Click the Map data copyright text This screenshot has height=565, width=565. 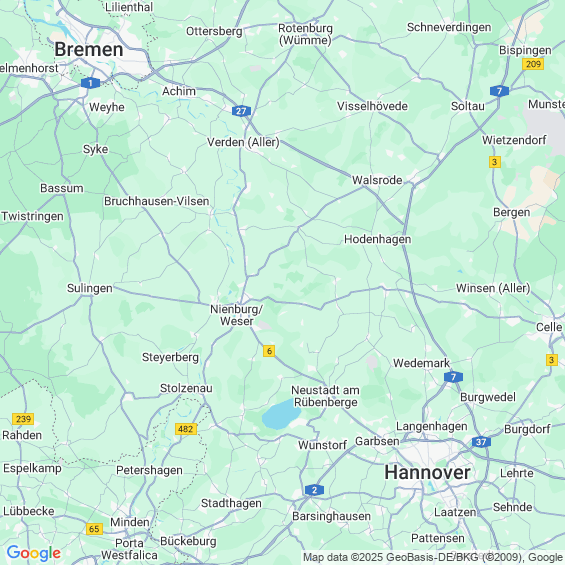click(433, 557)
